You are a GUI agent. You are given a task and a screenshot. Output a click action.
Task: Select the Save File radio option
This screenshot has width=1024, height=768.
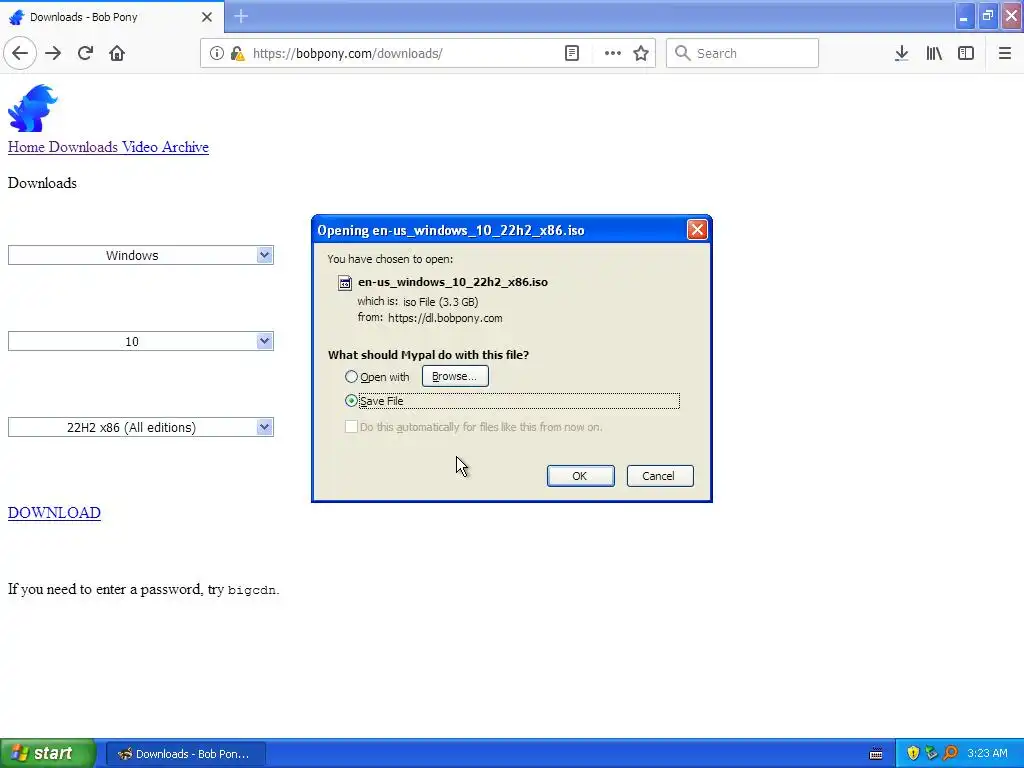(x=351, y=401)
